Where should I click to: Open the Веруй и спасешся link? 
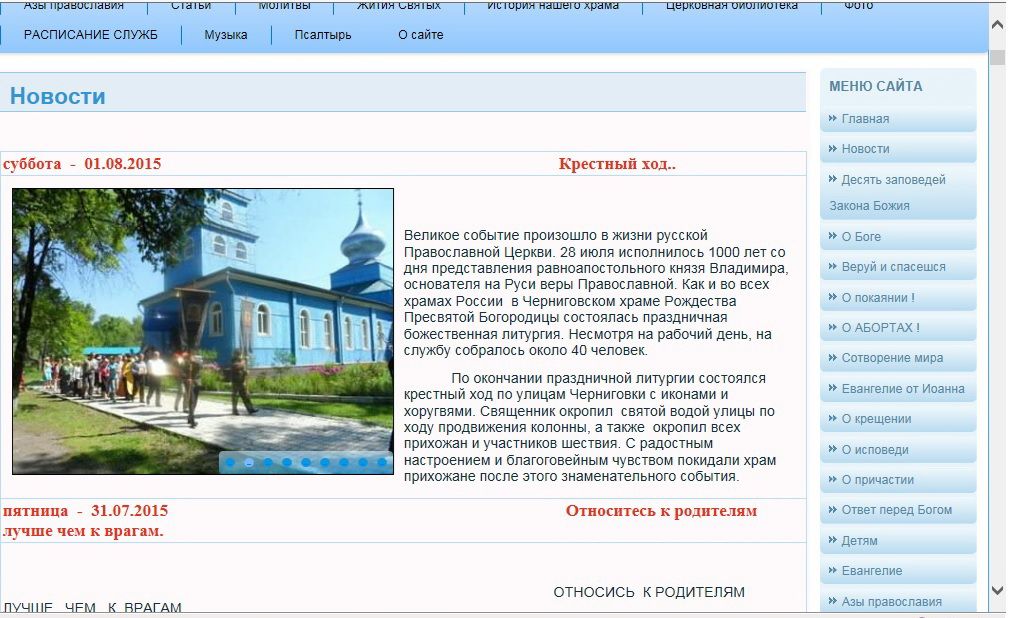(x=893, y=267)
